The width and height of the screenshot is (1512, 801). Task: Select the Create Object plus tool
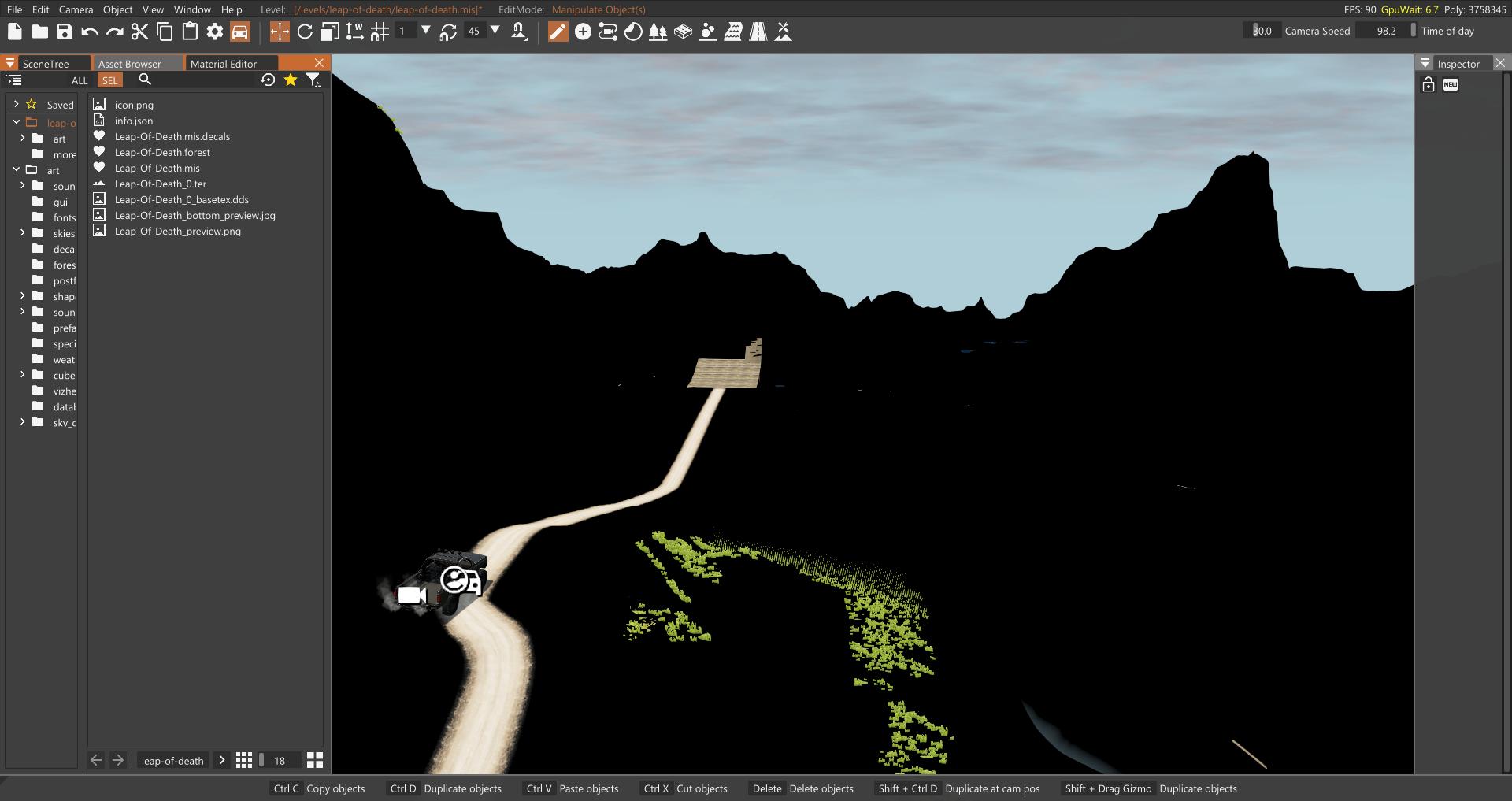(583, 32)
